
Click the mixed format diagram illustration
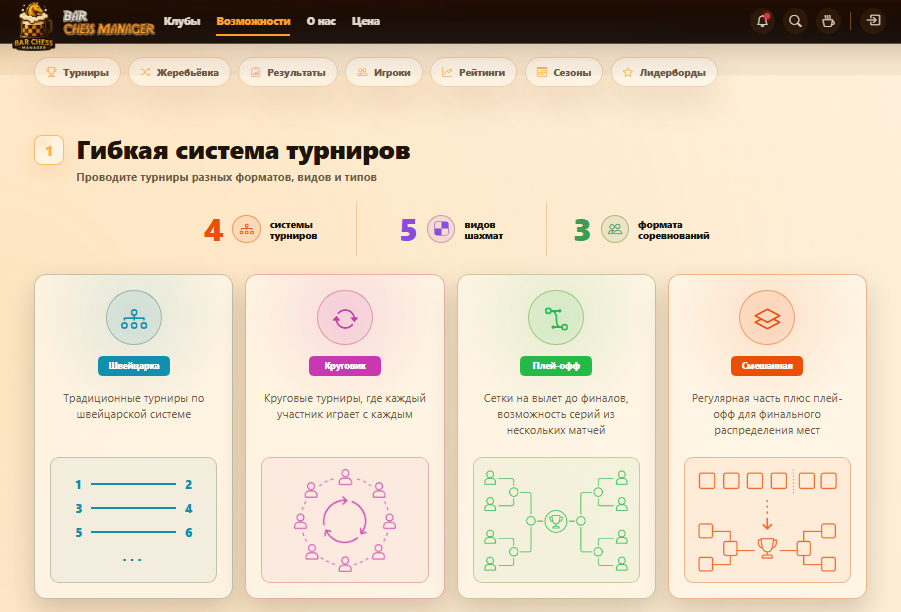click(767, 520)
